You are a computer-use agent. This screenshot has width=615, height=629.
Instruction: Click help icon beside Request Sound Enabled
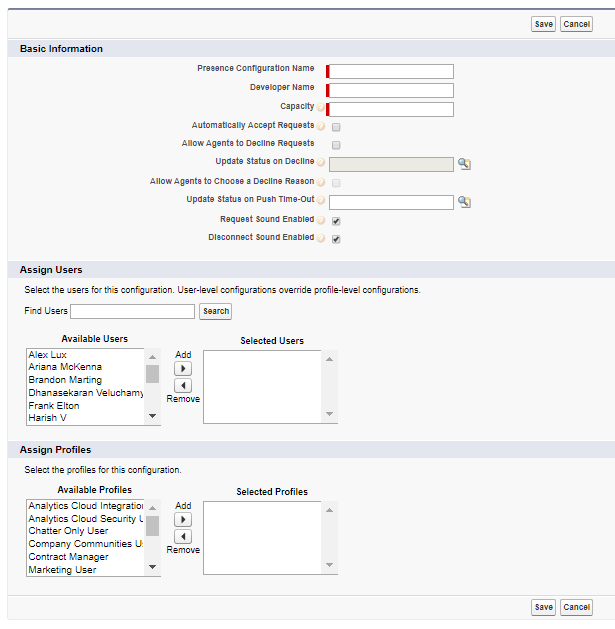321,220
